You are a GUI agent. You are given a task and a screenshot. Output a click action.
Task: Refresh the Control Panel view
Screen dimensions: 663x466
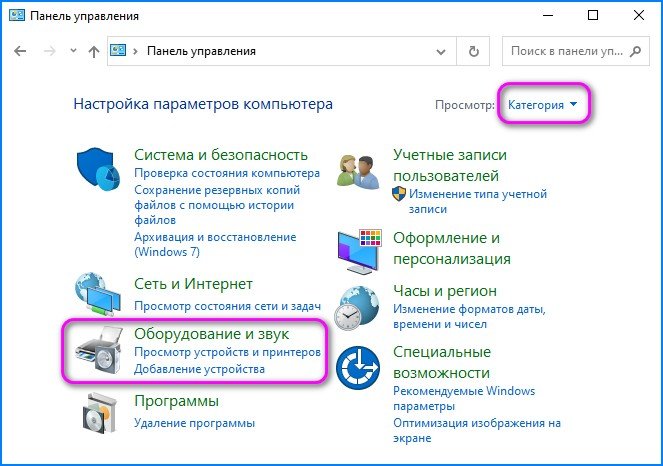474,51
